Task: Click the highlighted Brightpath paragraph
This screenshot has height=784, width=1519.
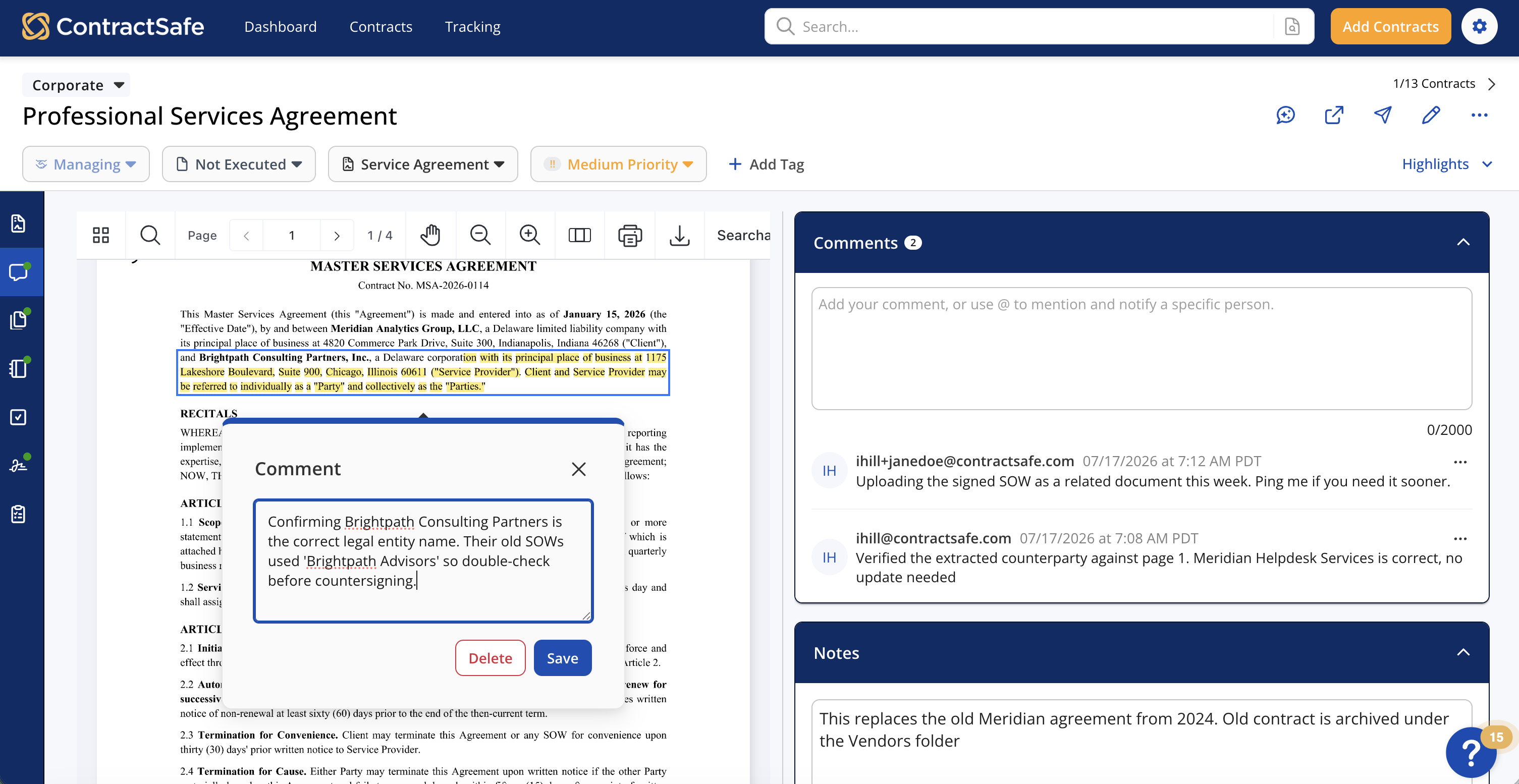Action: [x=423, y=372]
